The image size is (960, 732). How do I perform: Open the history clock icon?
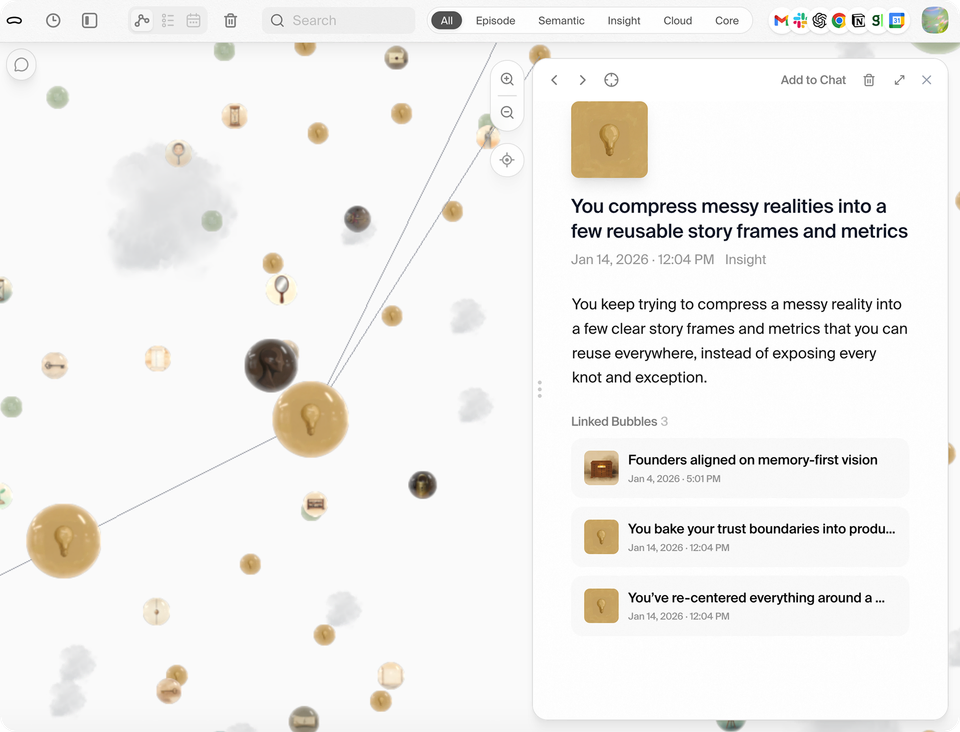(53, 20)
